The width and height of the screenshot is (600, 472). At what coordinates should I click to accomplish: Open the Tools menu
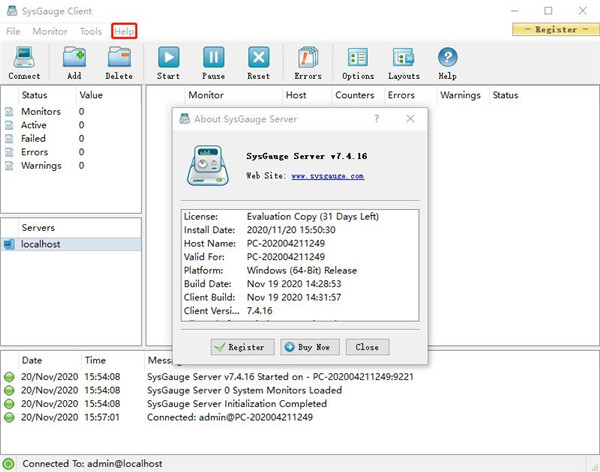[x=91, y=31]
